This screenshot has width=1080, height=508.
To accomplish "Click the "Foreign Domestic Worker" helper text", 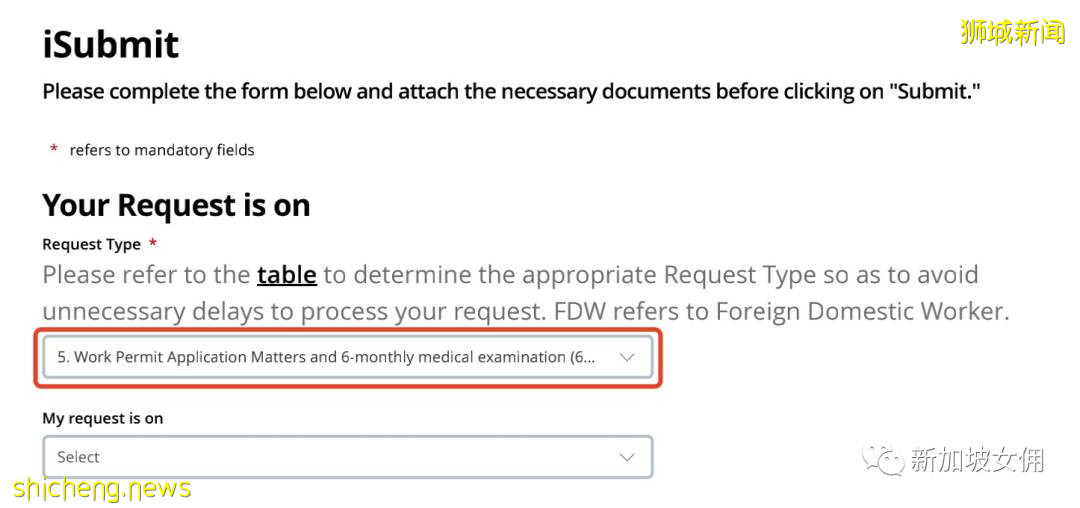I will [x=859, y=311].
